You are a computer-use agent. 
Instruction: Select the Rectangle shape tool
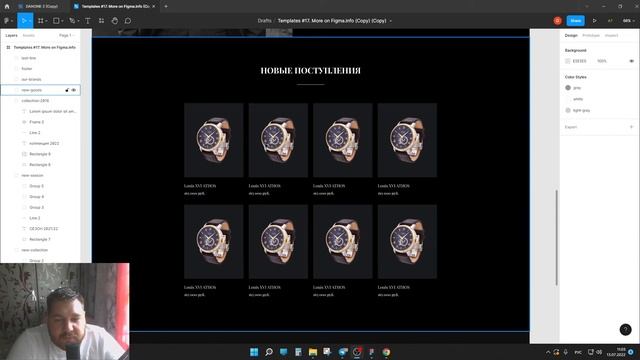coord(56,21)
